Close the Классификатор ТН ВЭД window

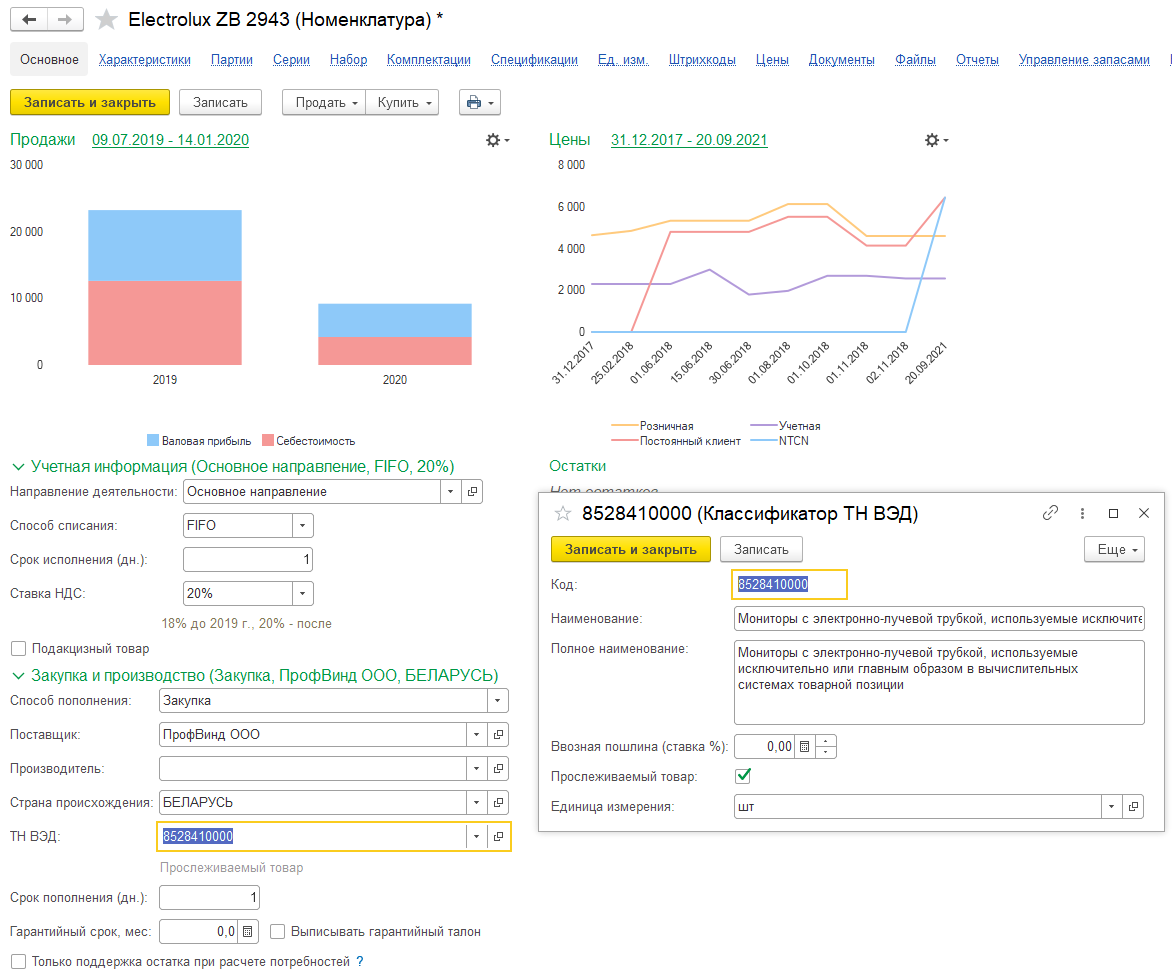click(x=1144, y=513)
